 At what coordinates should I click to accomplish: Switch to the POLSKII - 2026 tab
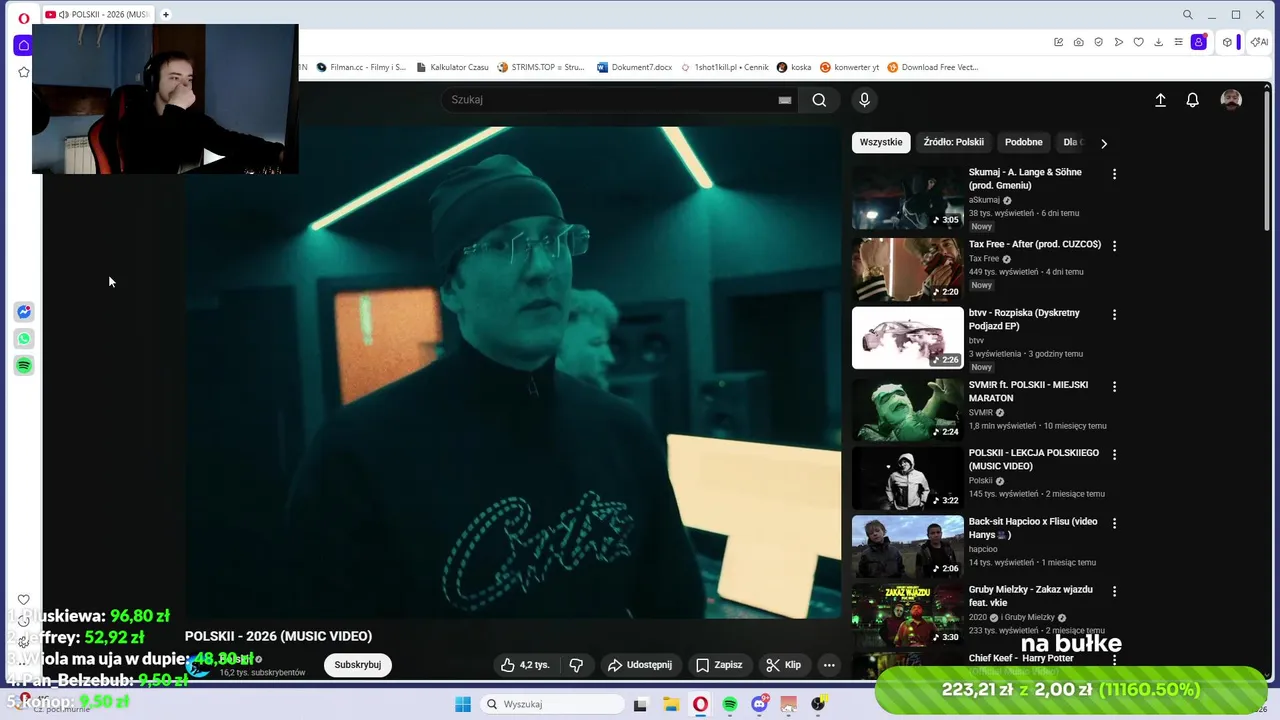tap(98, 14)
